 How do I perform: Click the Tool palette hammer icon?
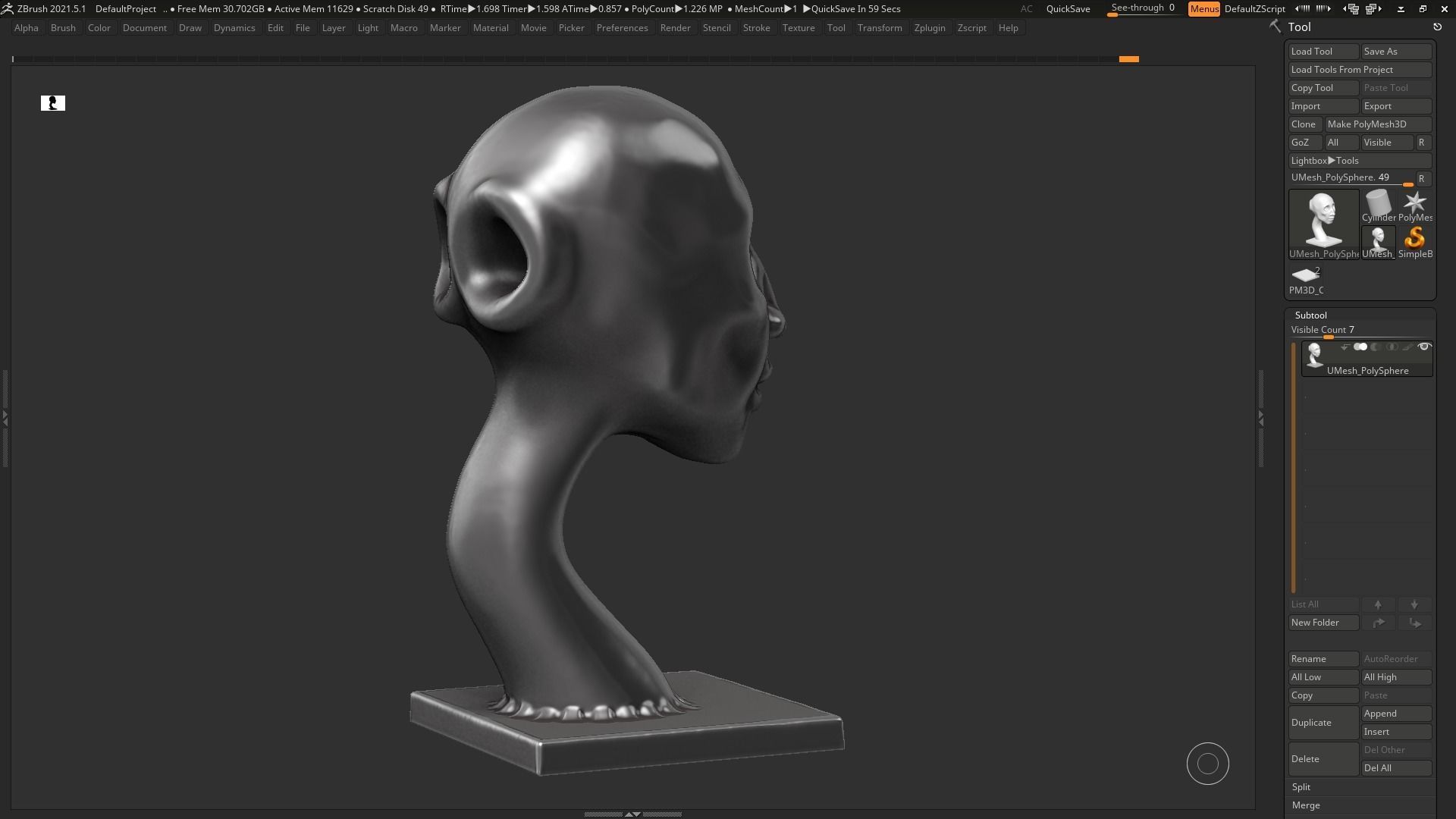[x=1275, y=27]
